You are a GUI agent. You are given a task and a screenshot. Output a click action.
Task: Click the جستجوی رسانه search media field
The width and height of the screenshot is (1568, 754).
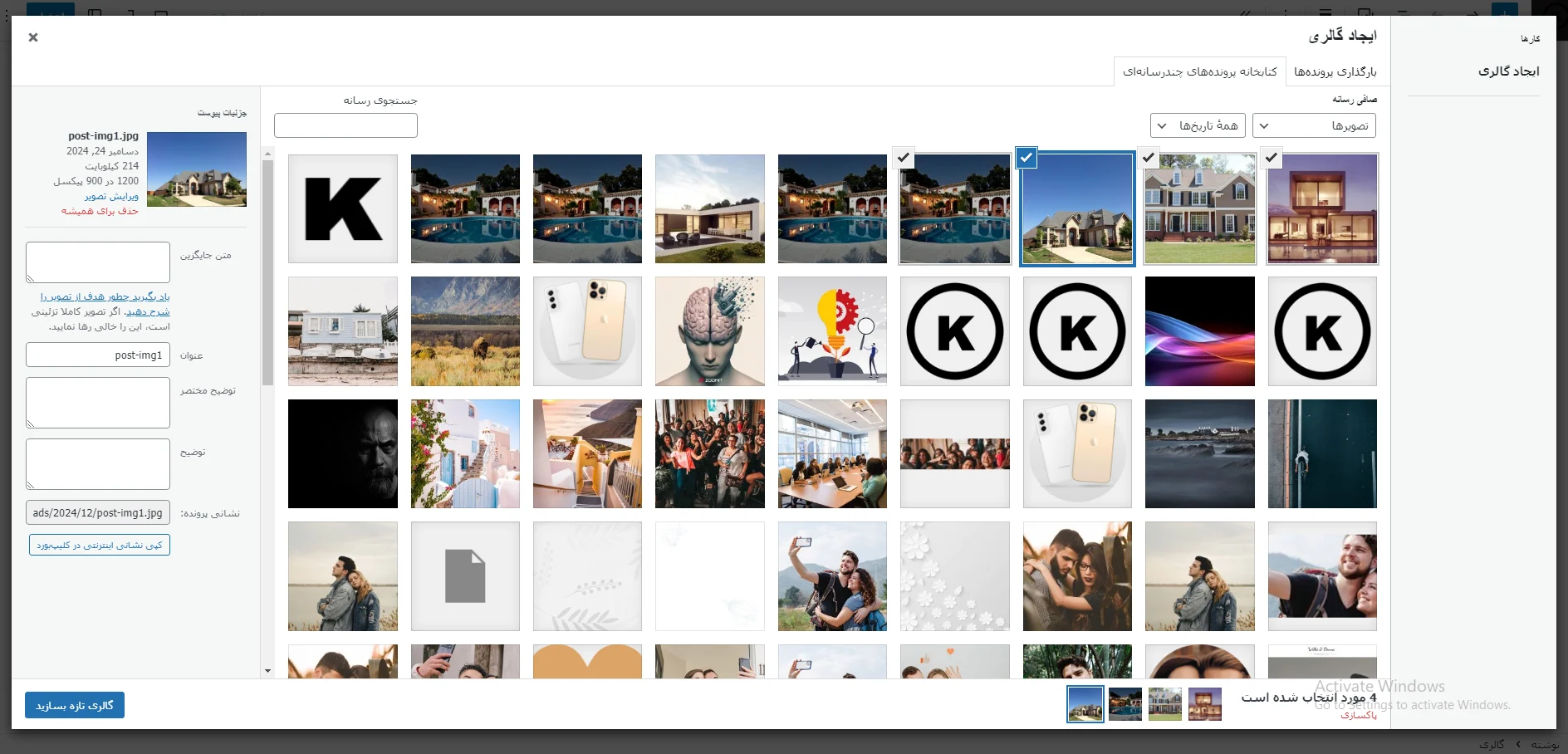click(345, 125)
